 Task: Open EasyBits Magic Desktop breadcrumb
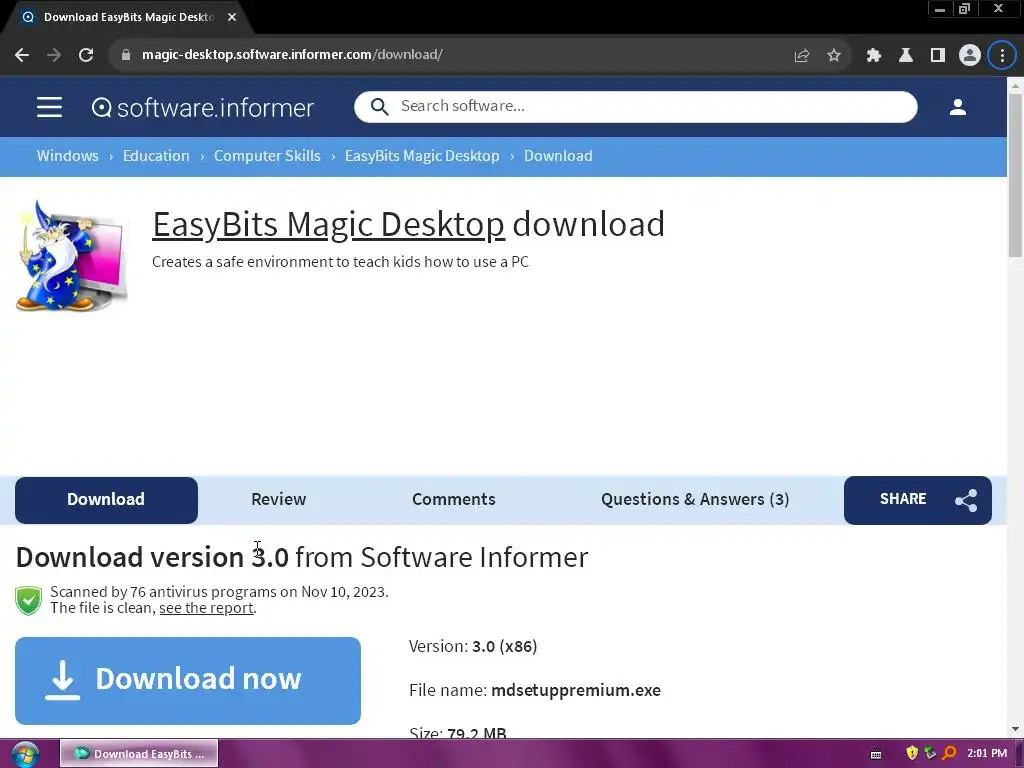pos(422,156)
